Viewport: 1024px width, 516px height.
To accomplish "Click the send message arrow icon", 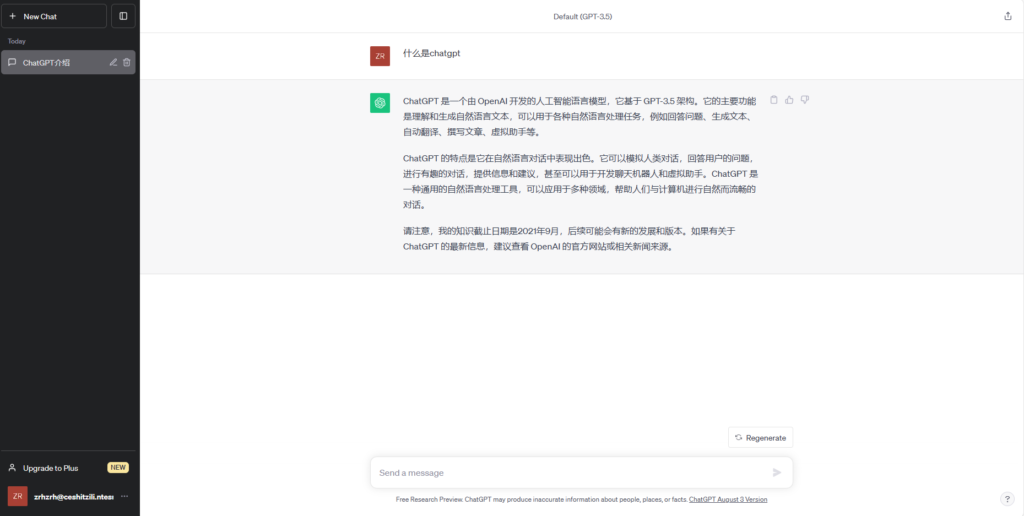I will [x=777, y=473].
